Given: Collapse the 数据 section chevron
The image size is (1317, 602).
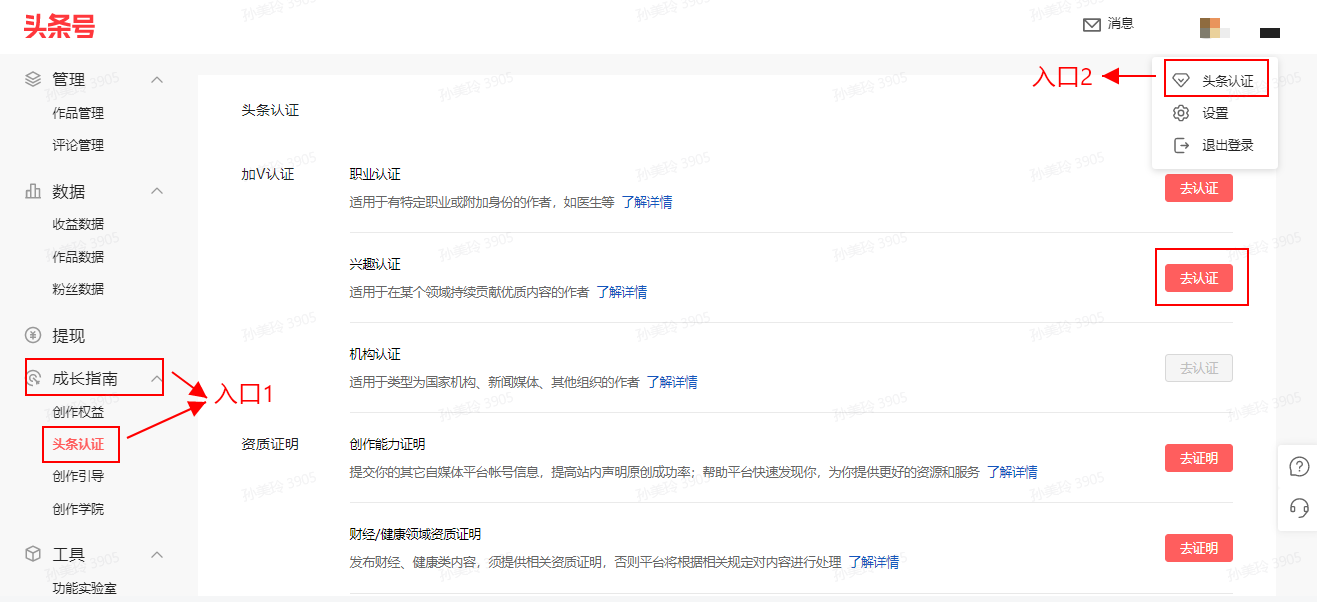Looking at the screenshot, I should point(157,191).
